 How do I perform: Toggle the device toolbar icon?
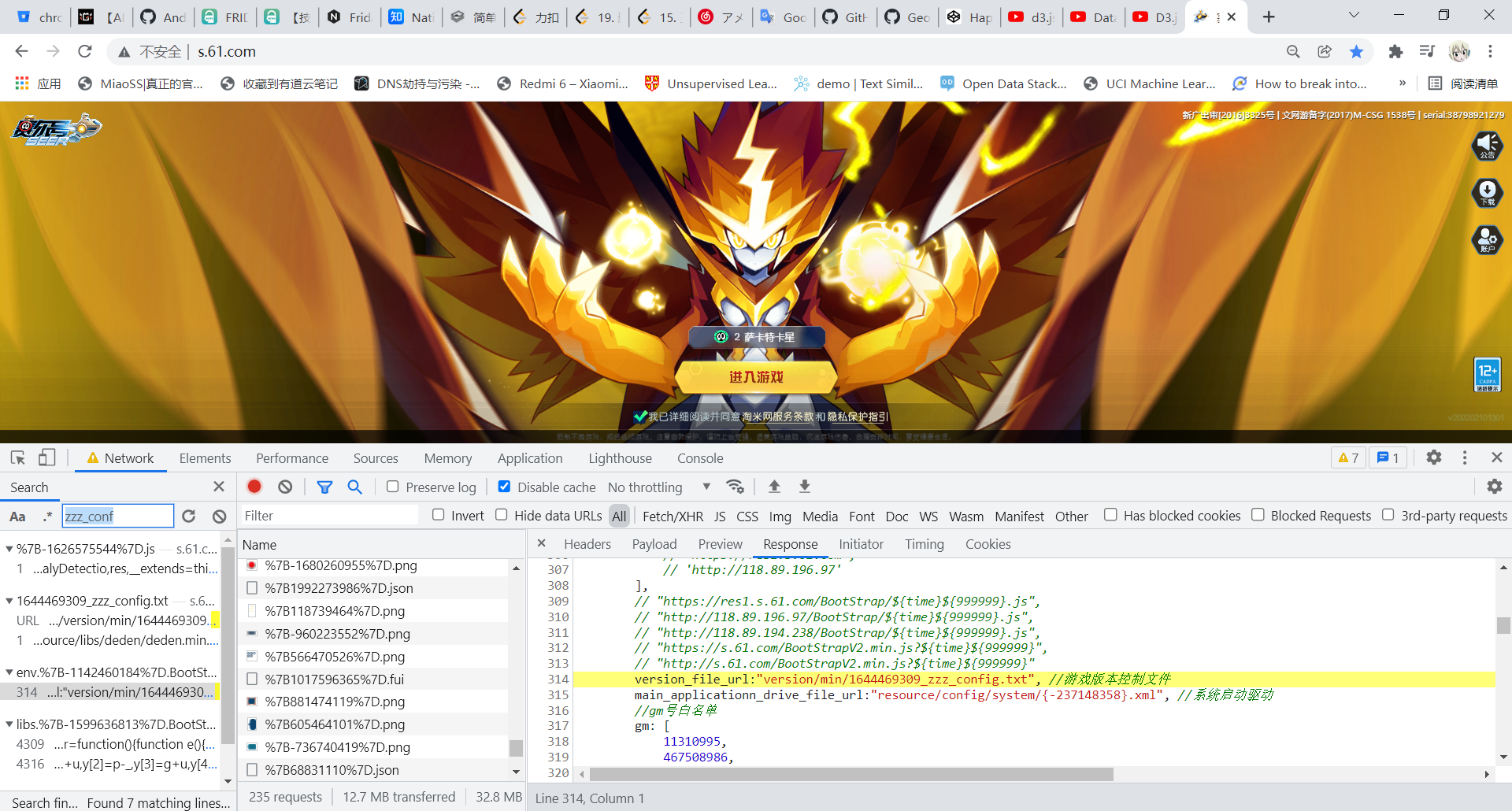47,457
